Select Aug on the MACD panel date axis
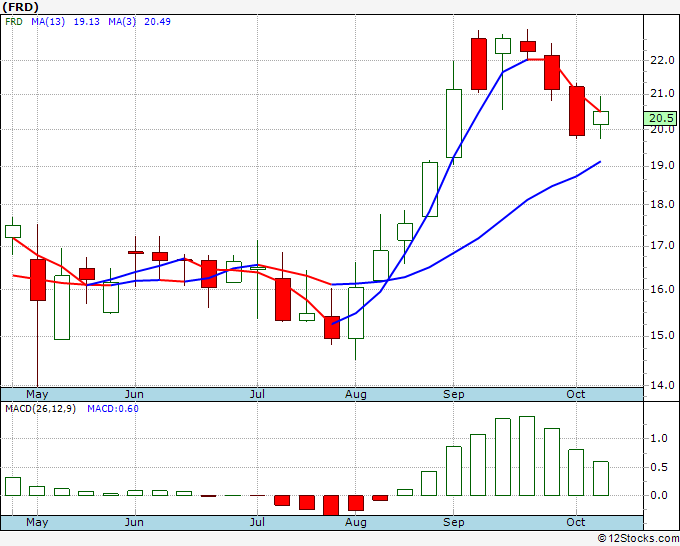Image resolution: width=680 pixels, height=546 pixels. click(x=356, y=522)
